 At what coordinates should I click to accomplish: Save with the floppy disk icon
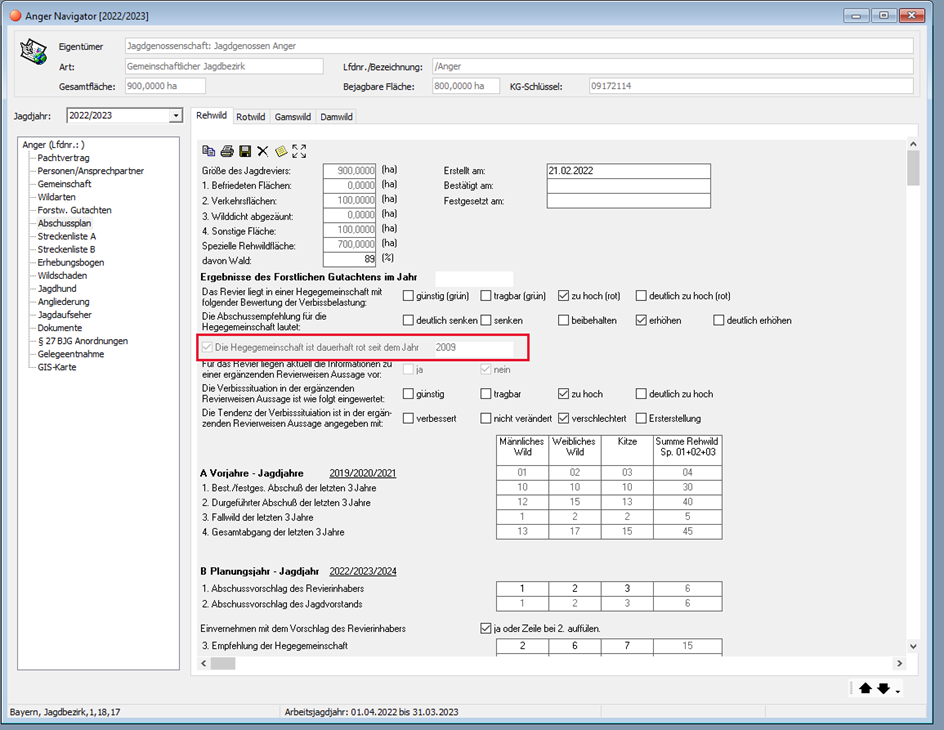(245, 151)
